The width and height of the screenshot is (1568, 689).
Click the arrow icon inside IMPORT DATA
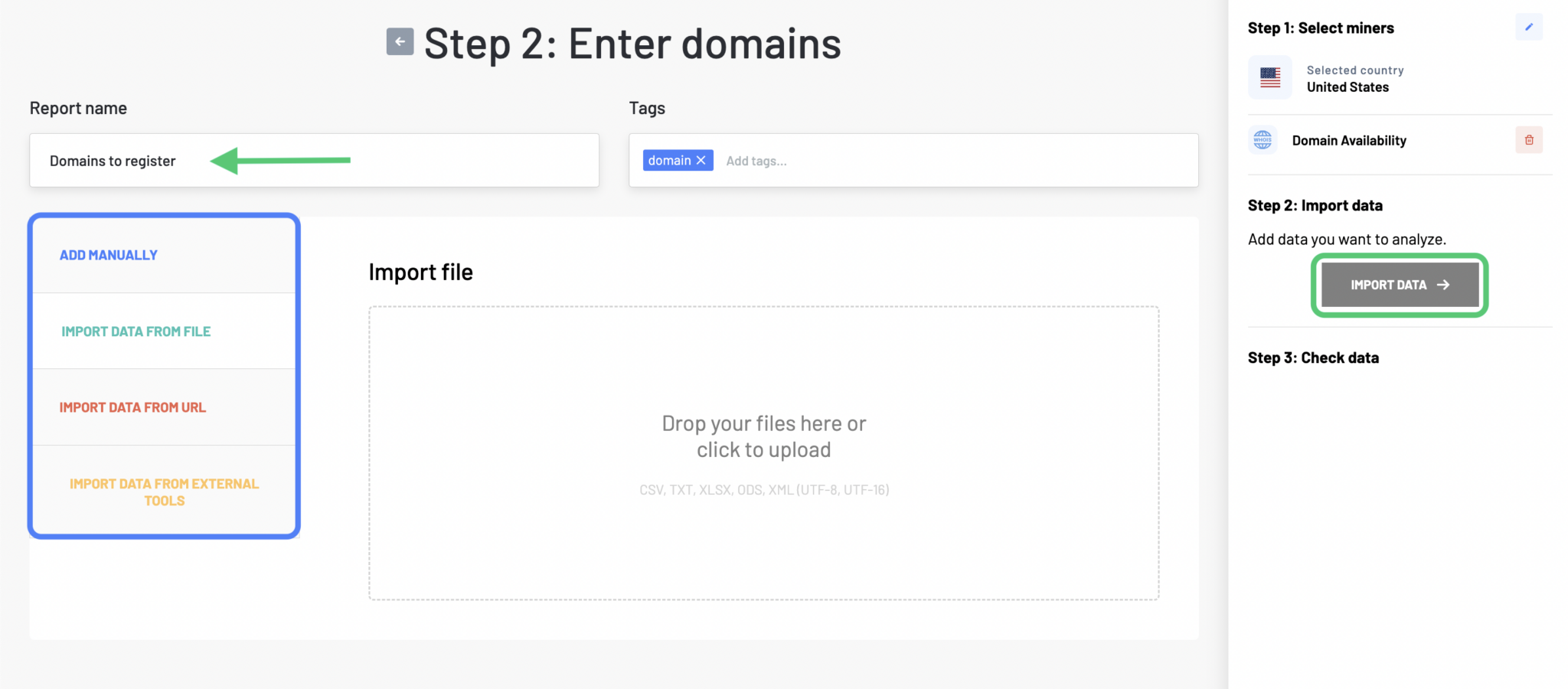[x=1442, y=284]
